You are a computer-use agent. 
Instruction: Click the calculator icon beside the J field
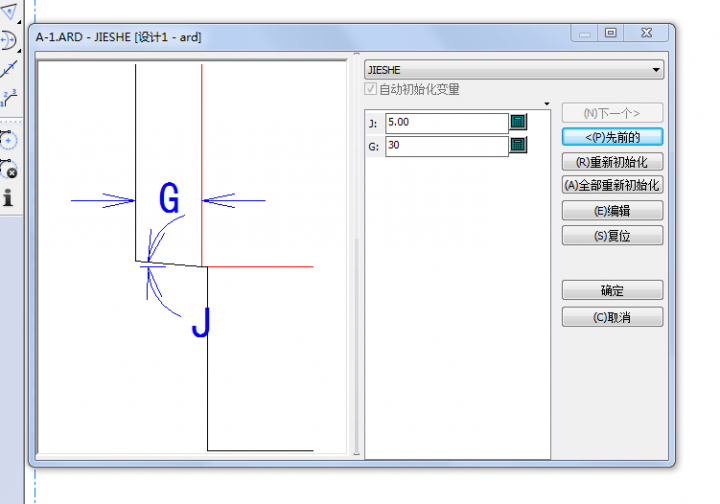click(x=518, y=122)
